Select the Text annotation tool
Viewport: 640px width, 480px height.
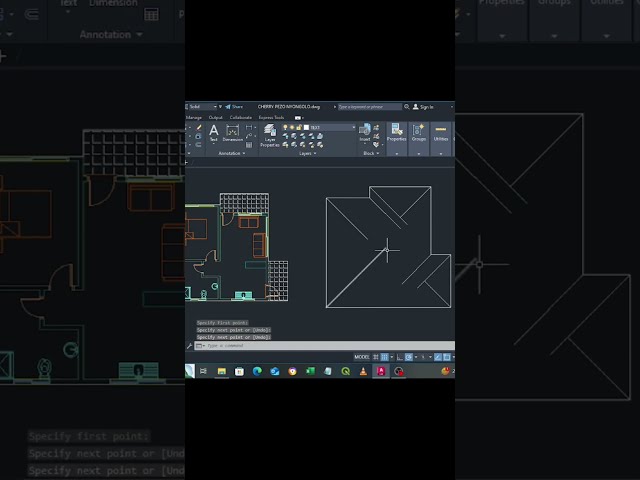pos(213,133)
